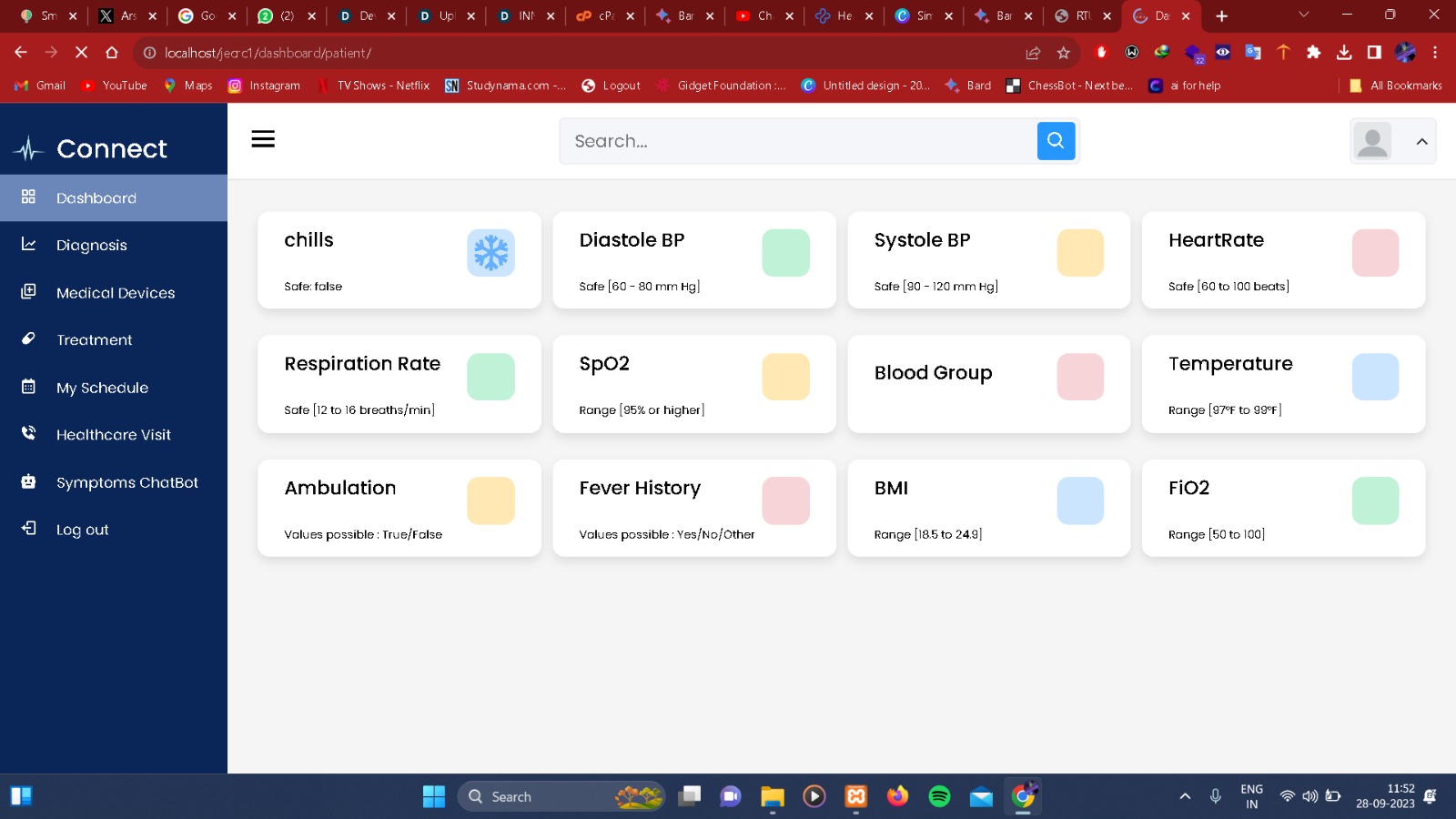This screenshot has width=1456, height=819.
Task: Click the yellow swatch on Ambulation card
Action: (490, 500)
